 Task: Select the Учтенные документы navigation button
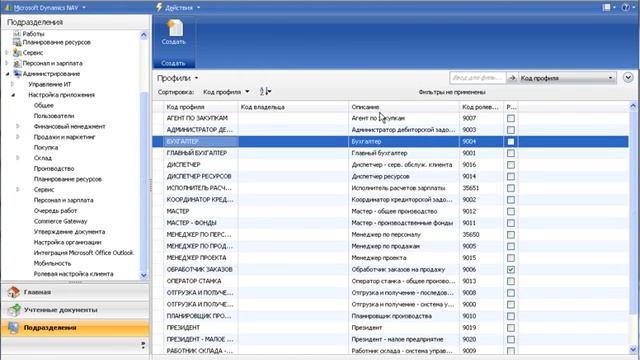tap(75, 310)
